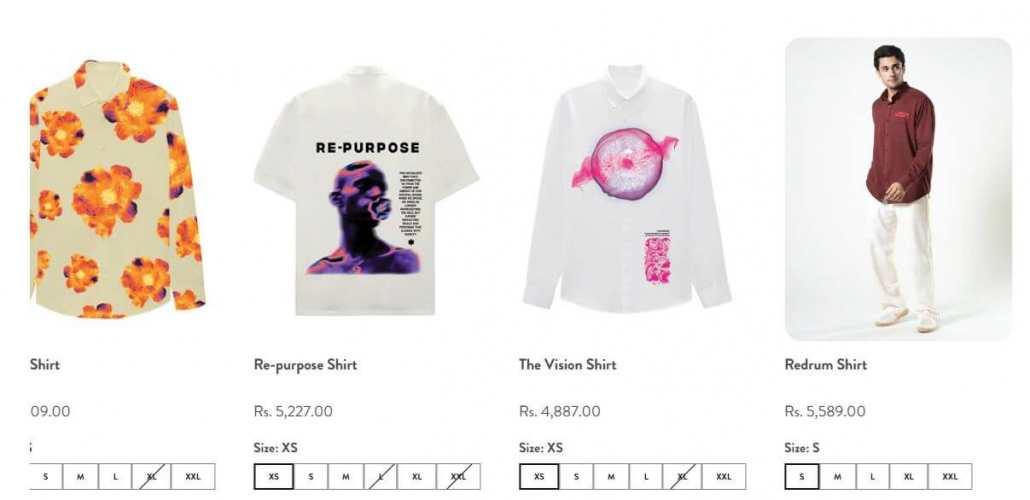Open The Vision Shirt title link

click(568, 365)
